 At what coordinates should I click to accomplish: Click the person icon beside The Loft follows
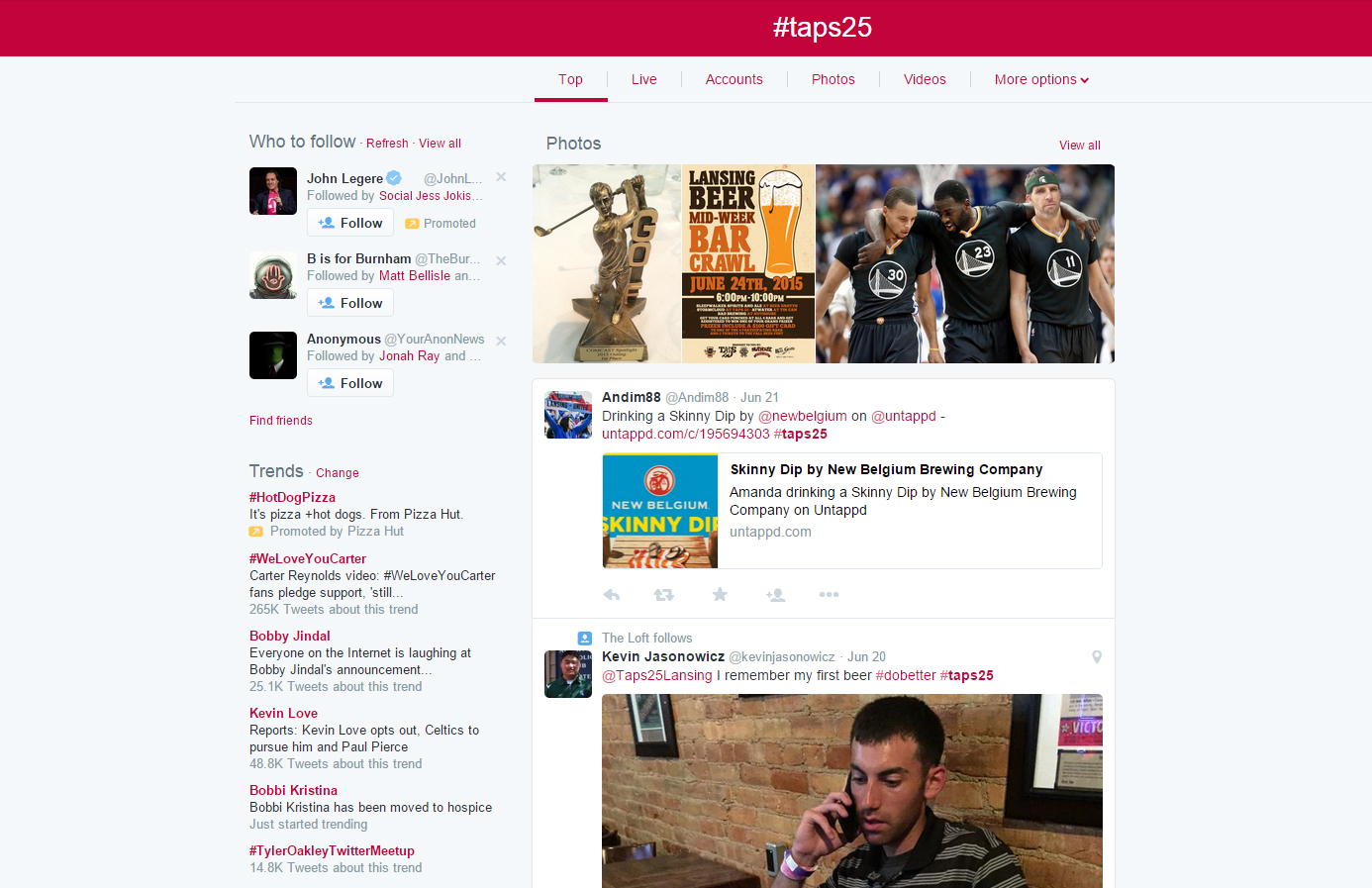tap(585, 639)
